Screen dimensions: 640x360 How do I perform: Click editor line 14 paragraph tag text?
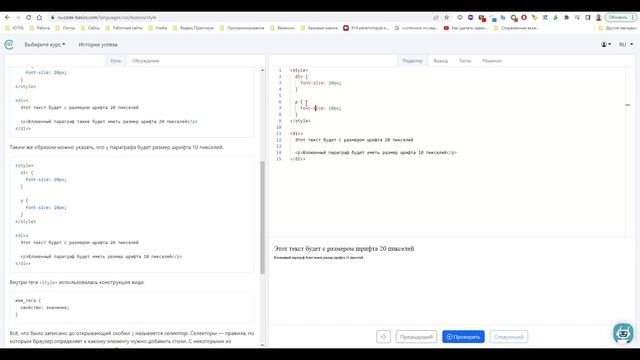[x=376, y=153]
